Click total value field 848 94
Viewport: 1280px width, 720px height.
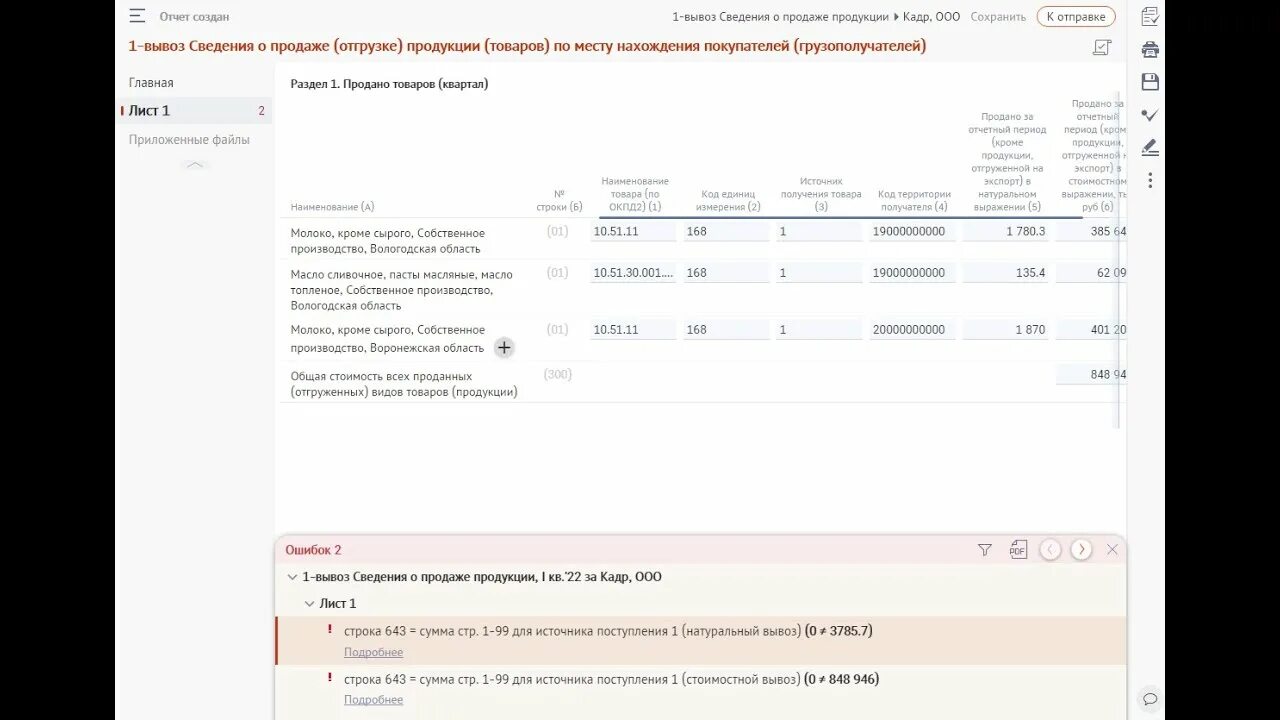[x=1091, y=374]
